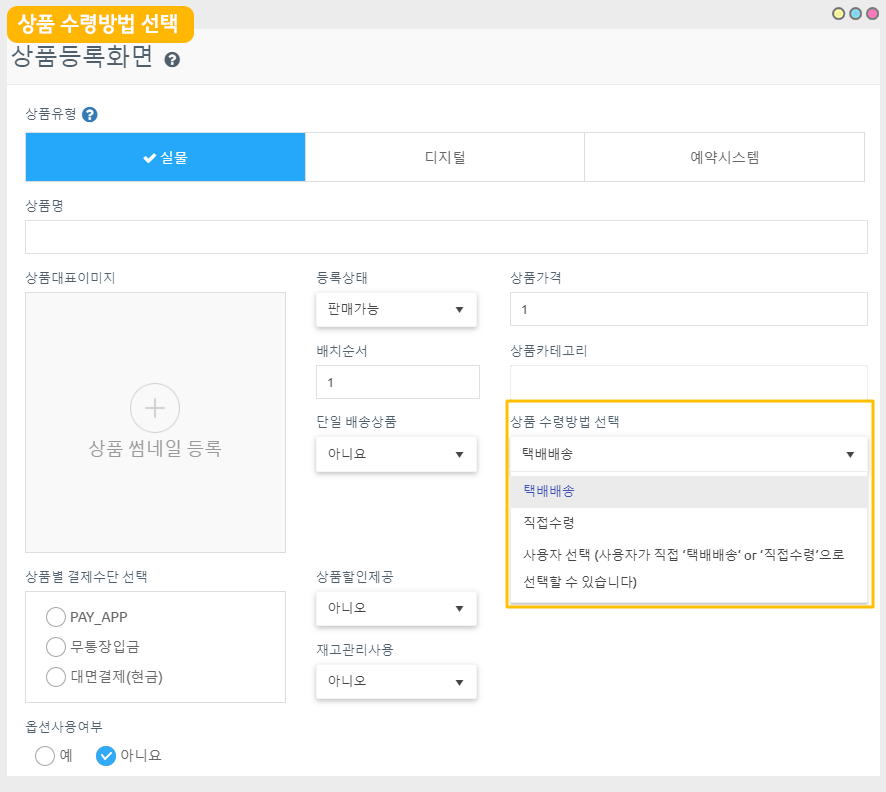Expand the 상품할인제공 dropdown
Viewport: 886px width, 792px height.
[x=396, y=608]
